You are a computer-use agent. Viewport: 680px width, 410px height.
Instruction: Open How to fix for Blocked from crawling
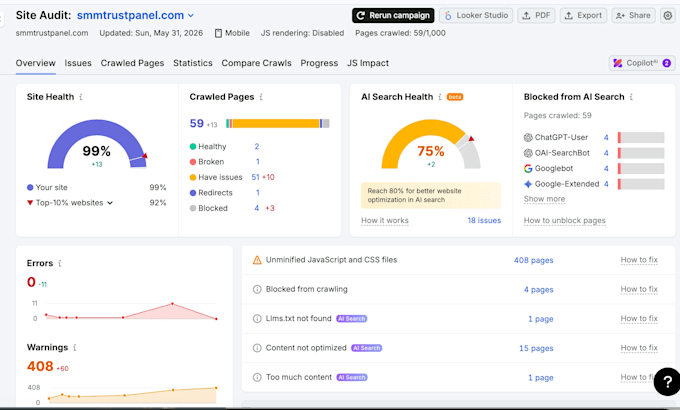coord(639,289)
